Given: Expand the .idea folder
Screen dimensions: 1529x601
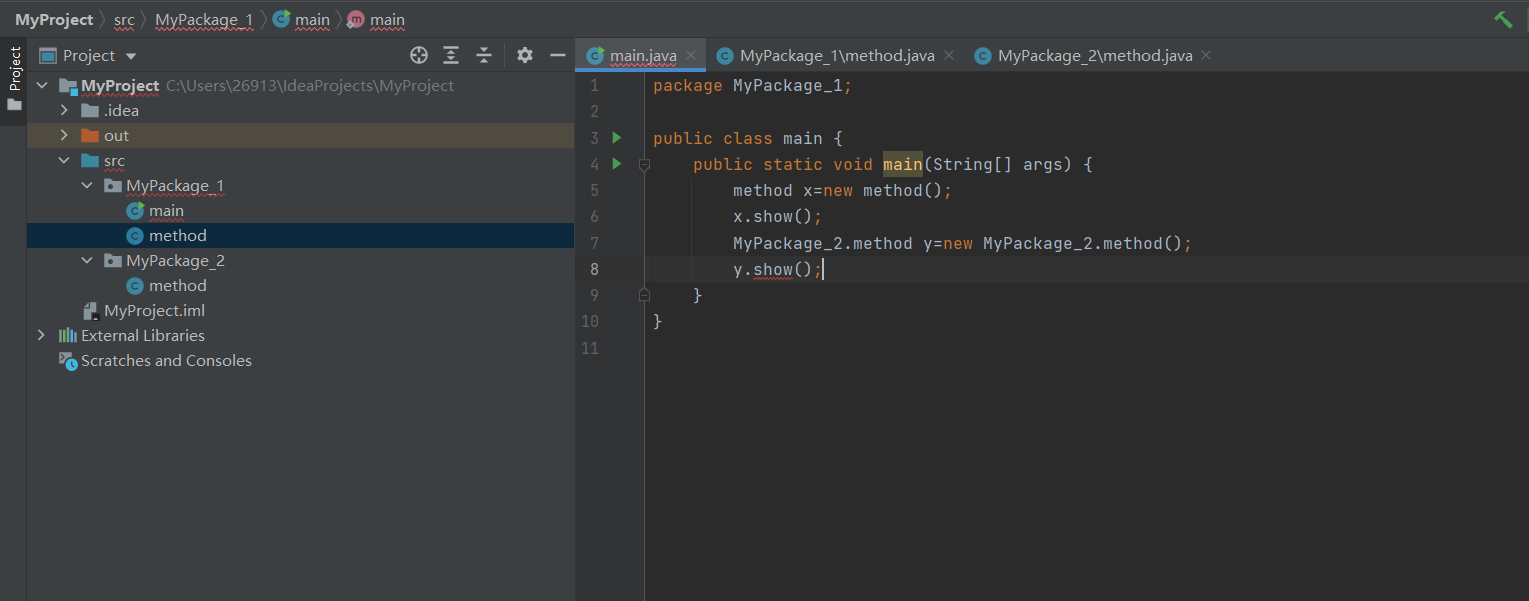Looking at the screenshot, I should pos(64,110).
